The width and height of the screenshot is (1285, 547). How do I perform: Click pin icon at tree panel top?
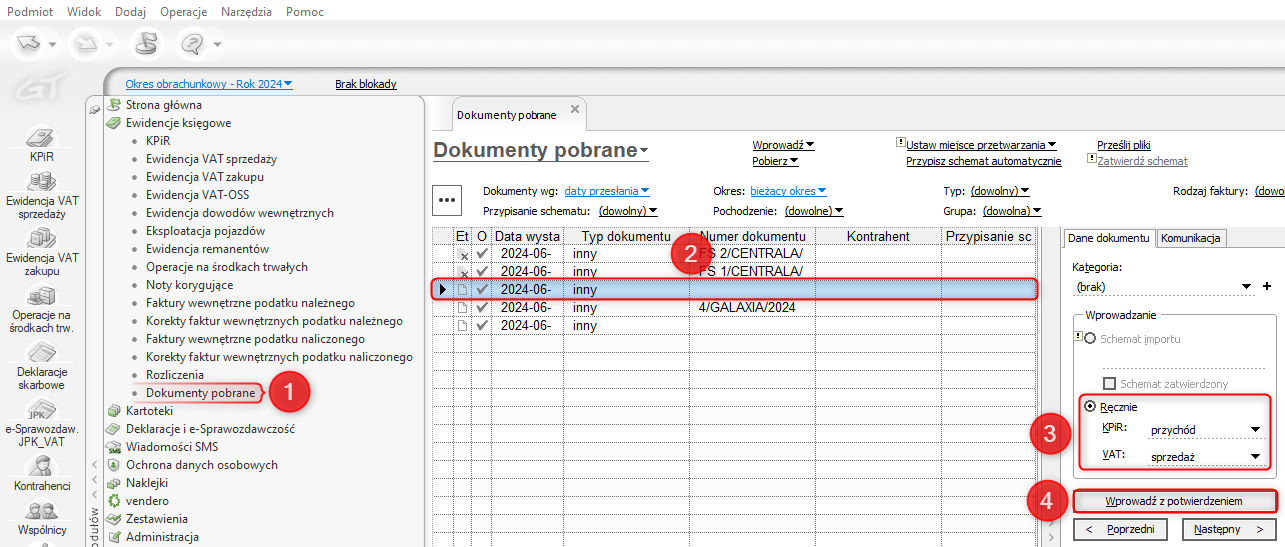click(x=94, y=108)
